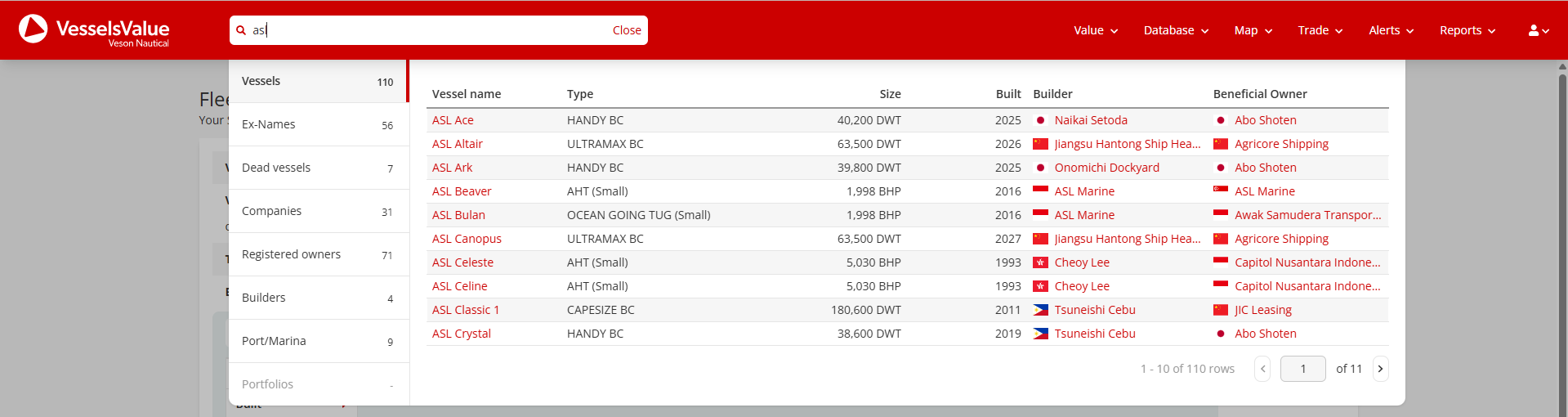The height and width of the screenshot is (417, 1568).
Task: Open Capitol Nusantara Indone... in ASL Celine row
Action: click(x=1307, y=286)
